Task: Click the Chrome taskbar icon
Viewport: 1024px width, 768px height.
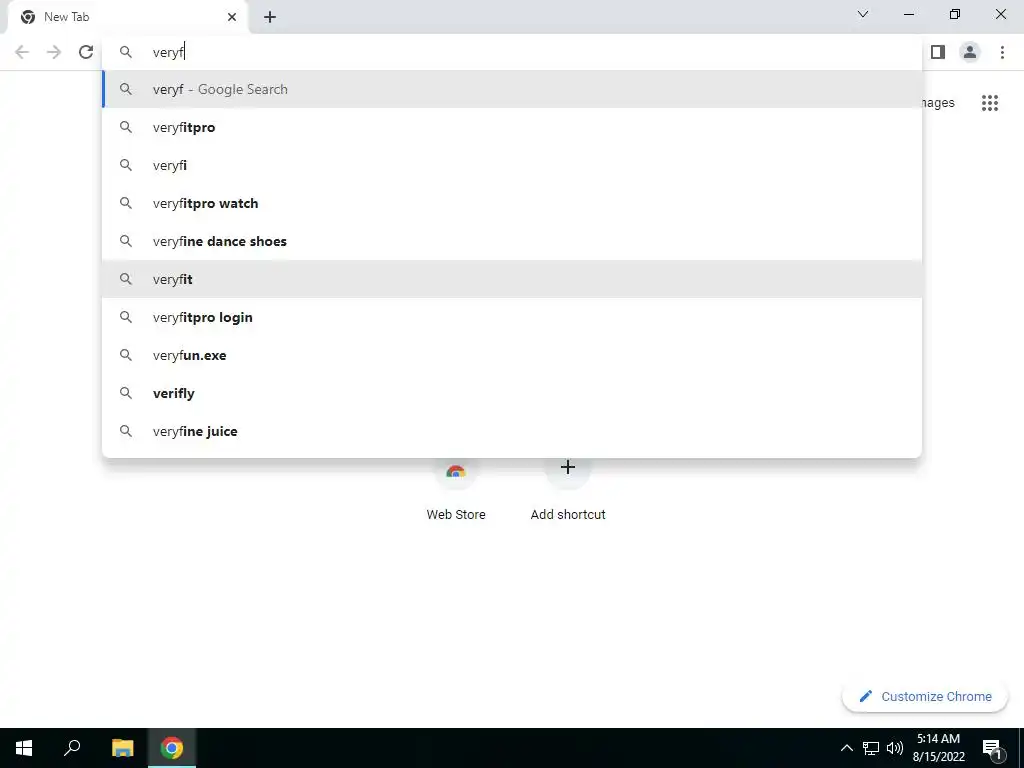Action: (x=172, y=748)
